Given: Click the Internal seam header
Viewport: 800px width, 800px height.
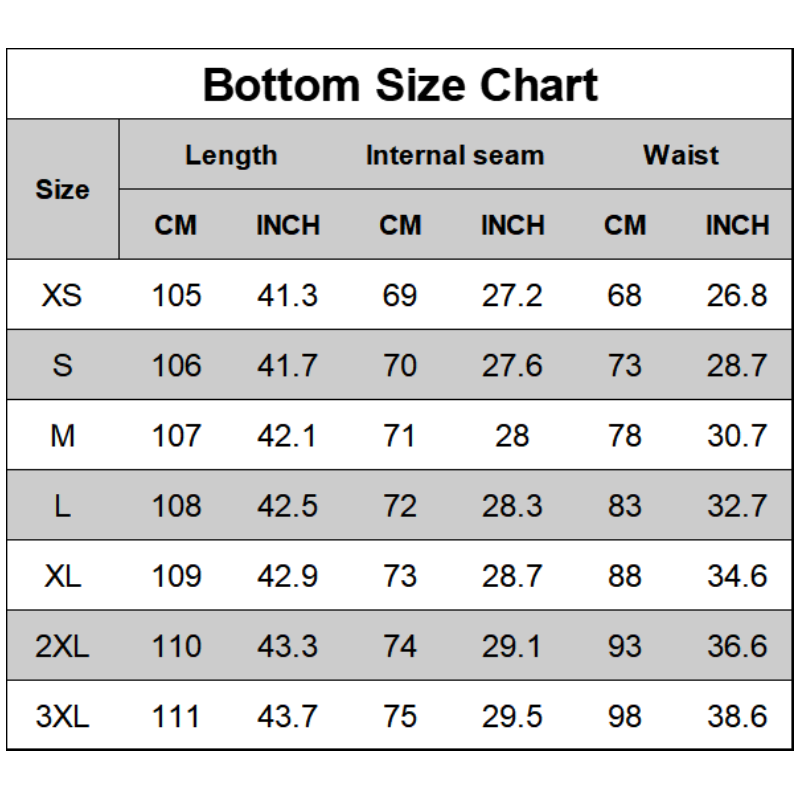Looking at the screenshot, I should tap(455, 155).
